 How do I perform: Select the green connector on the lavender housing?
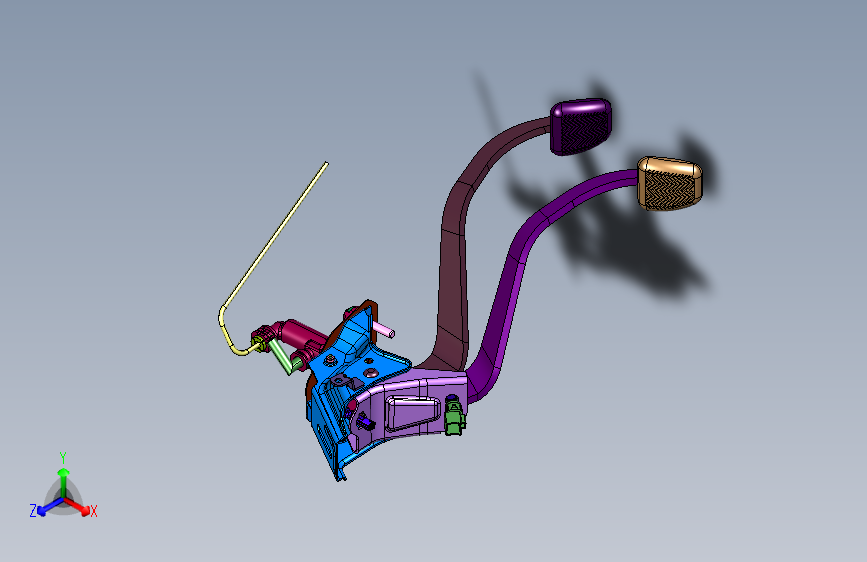pos(454,418)
